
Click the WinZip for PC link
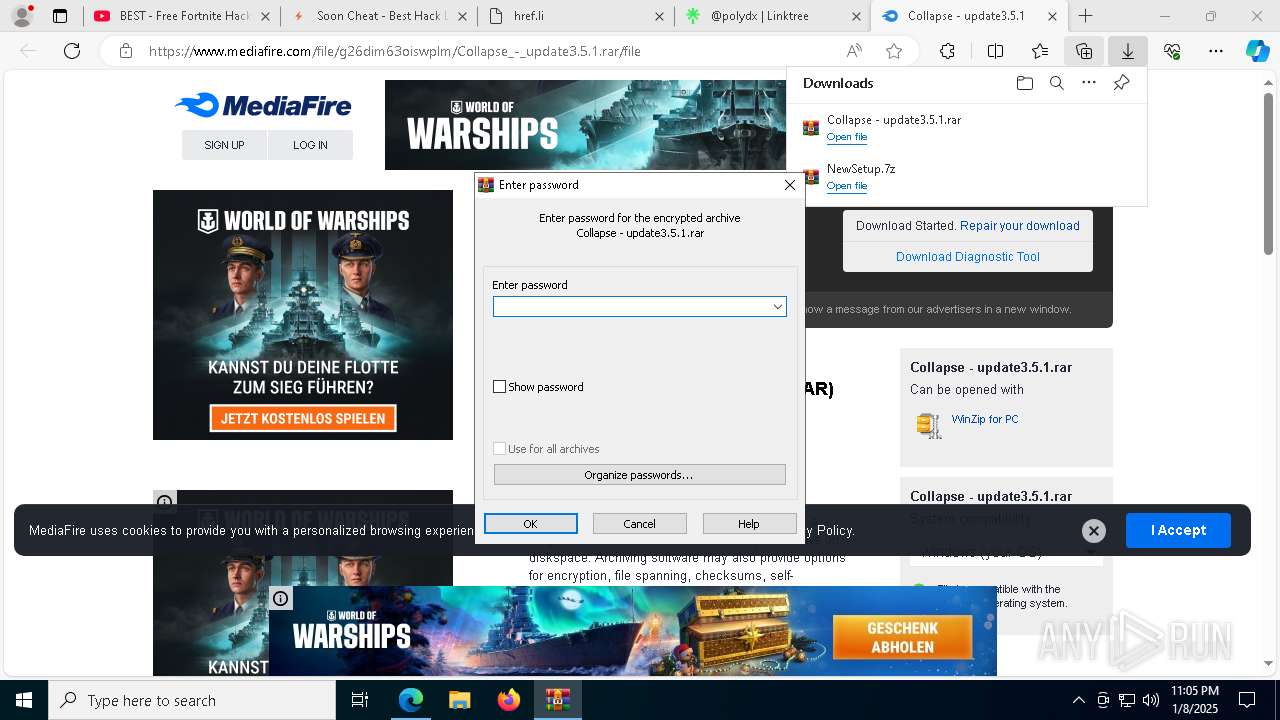tap(985, 419)
